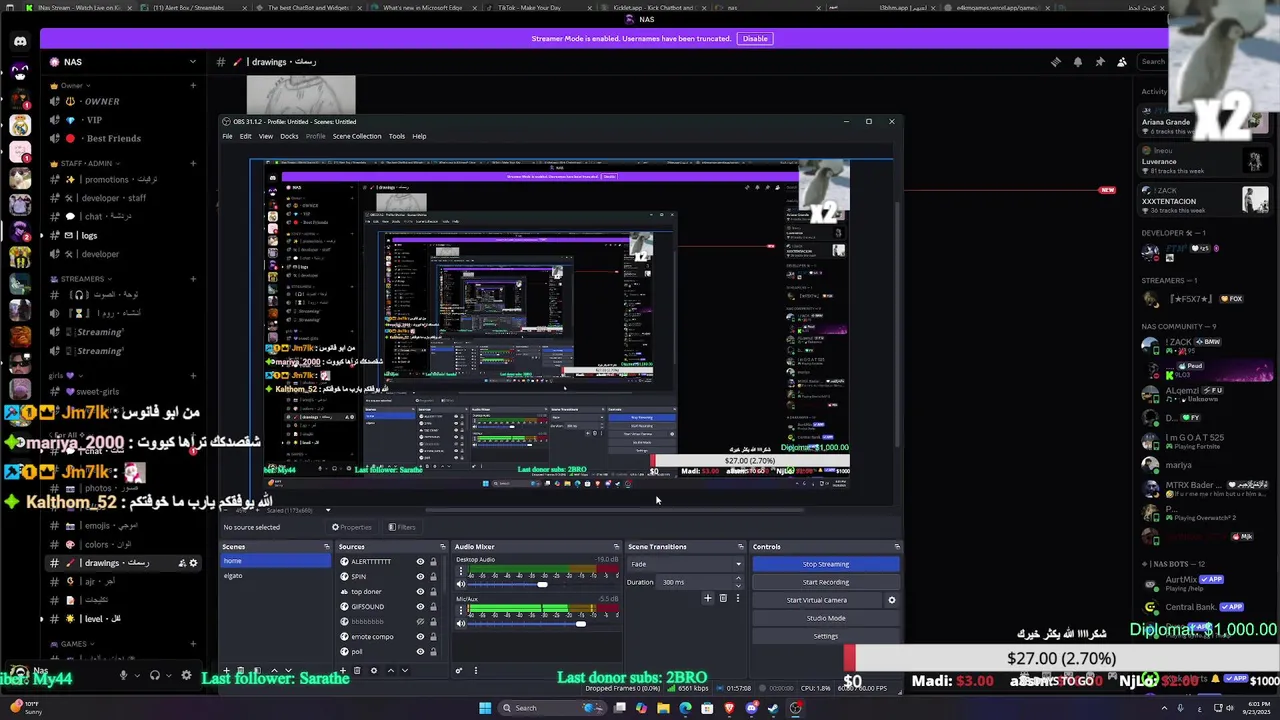Open the OBS Docks menu

click(289, 136)
